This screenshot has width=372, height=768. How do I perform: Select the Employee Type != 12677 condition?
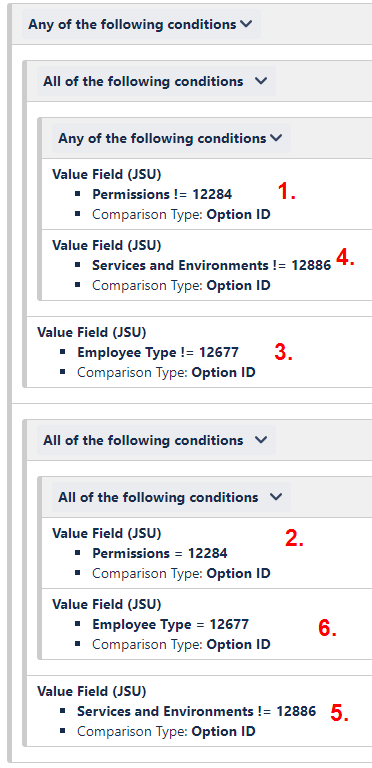click(x=158, y=353)
